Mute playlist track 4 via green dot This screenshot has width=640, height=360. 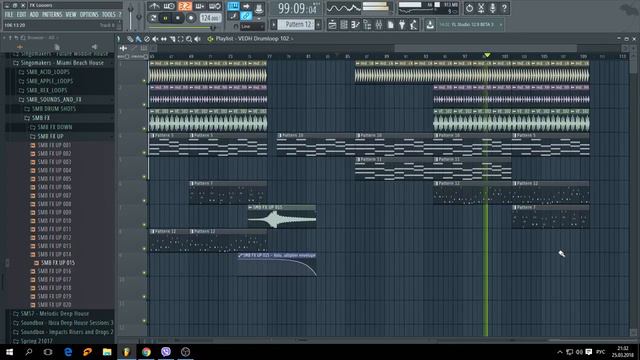[x=144, y=153]
